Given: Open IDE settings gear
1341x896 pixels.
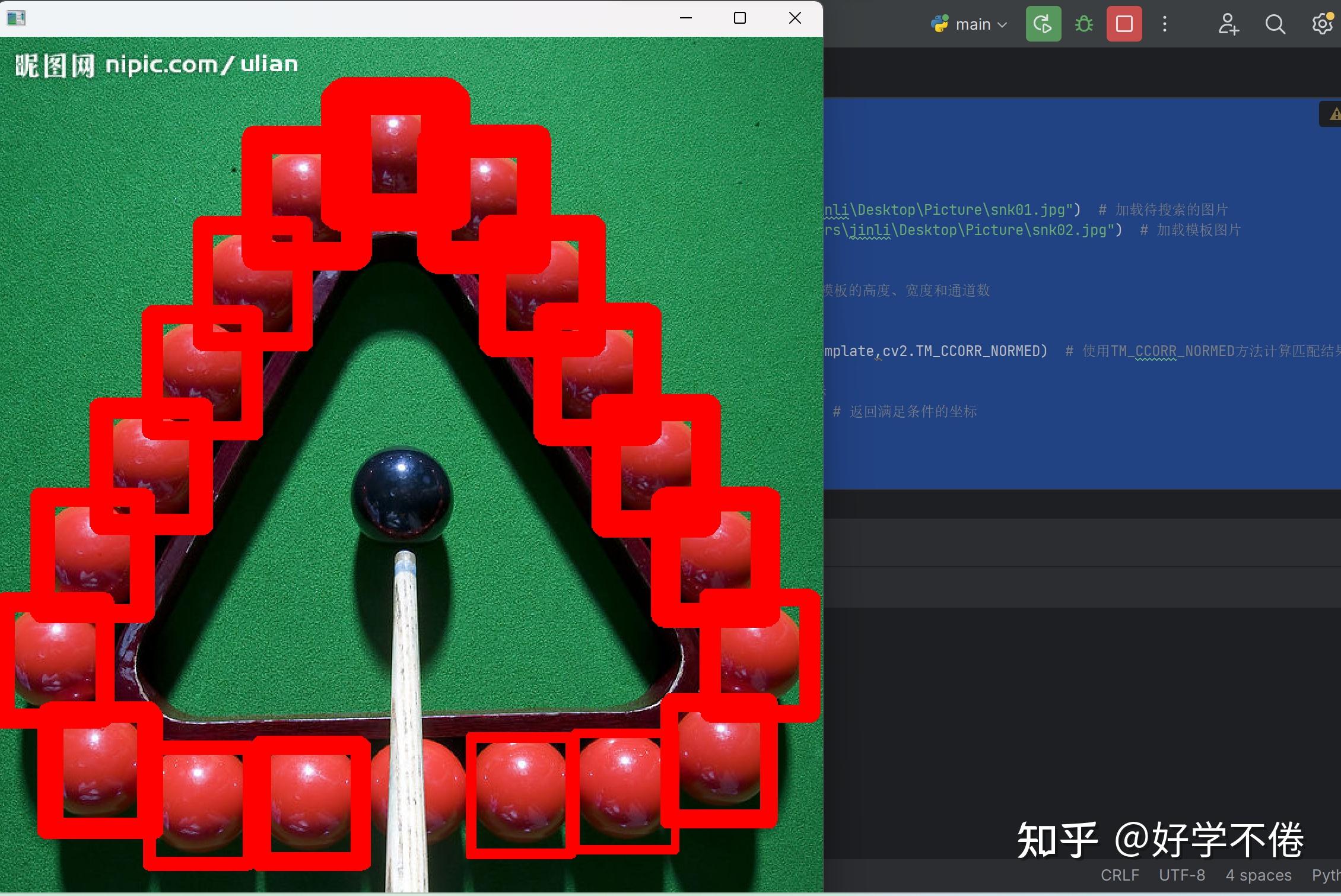Looking at the screenshot, I should 1322,24.
